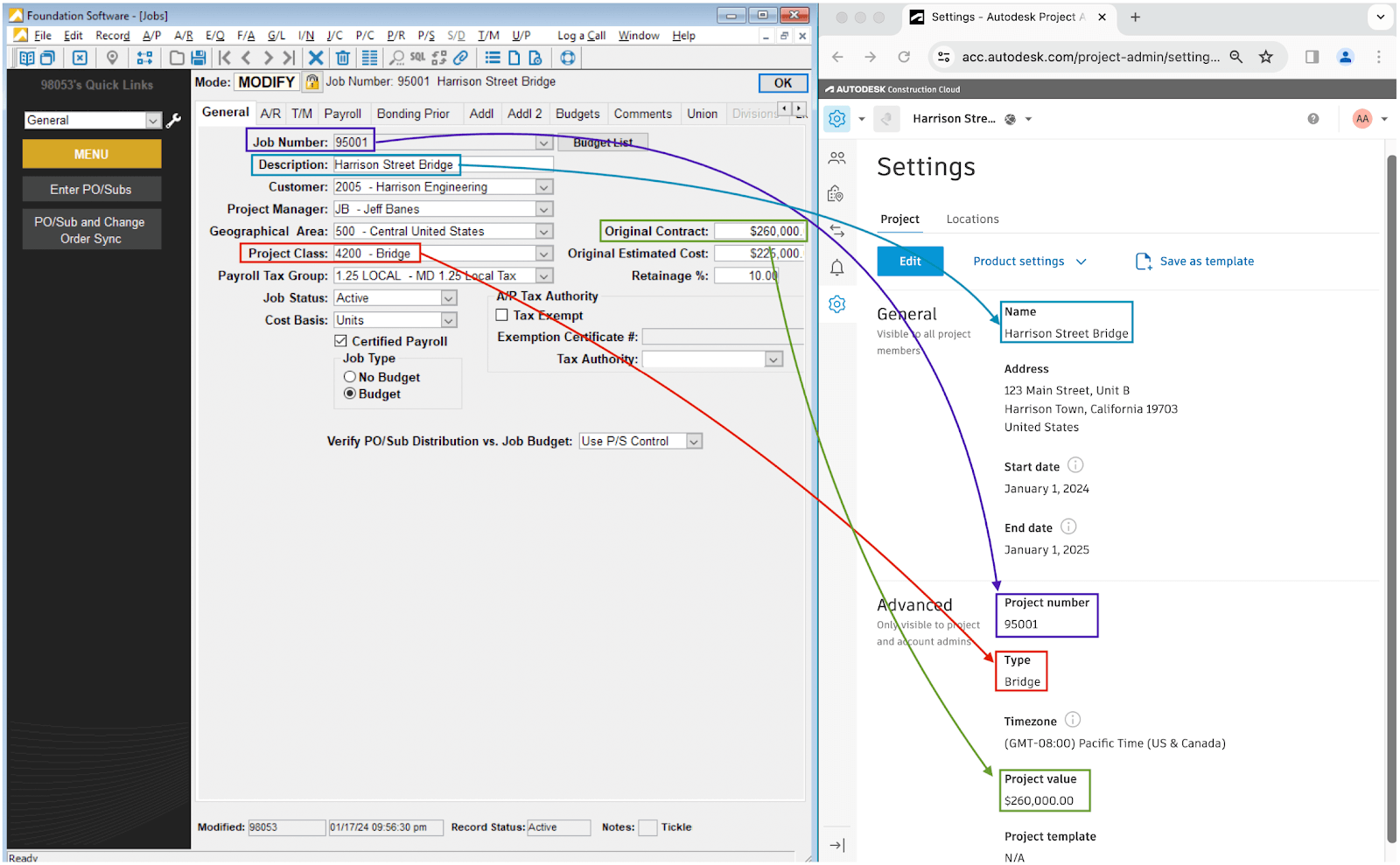Open the Project Manager dropdown
Screen dimensions: 1400x865
click(544, 210)
